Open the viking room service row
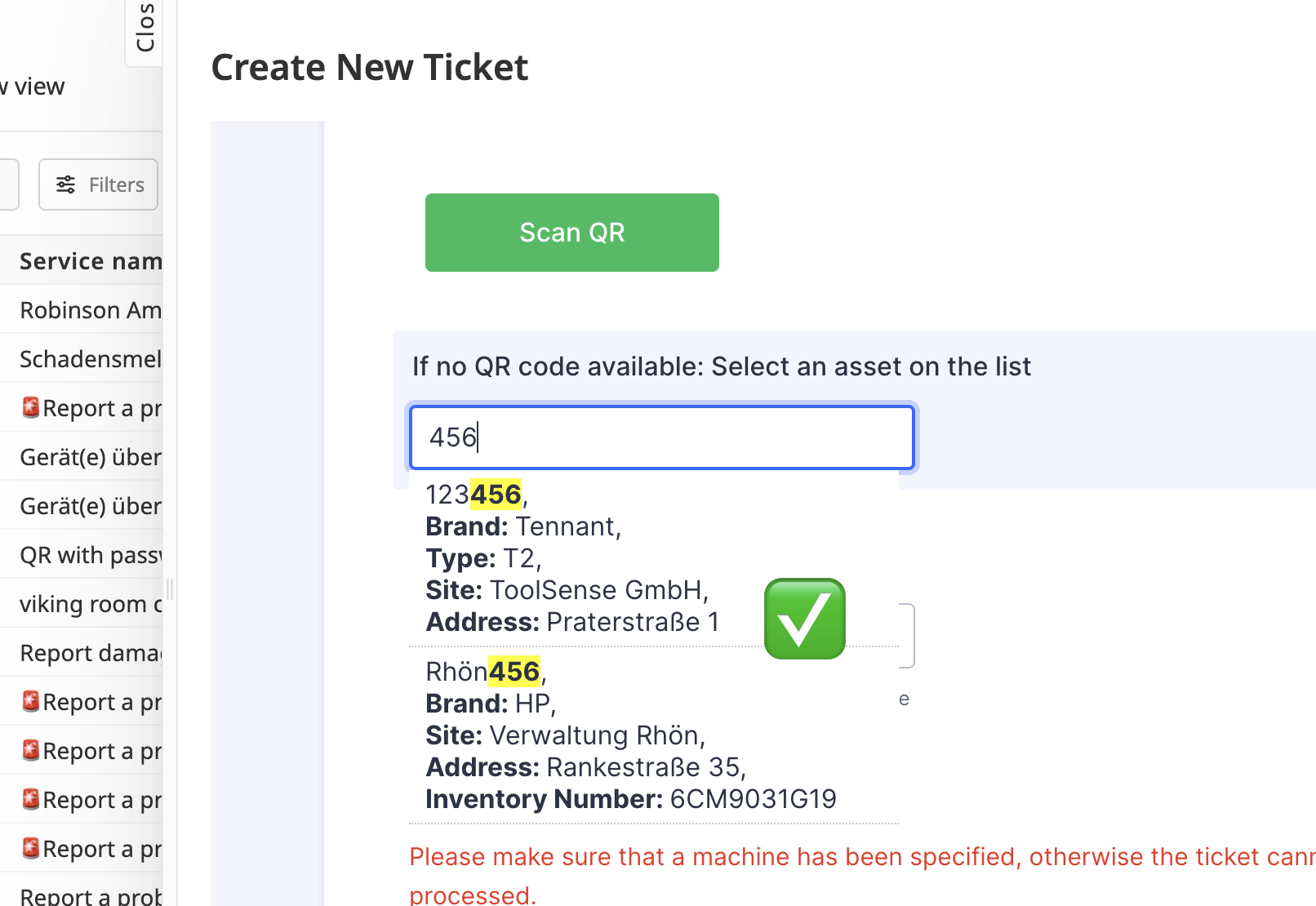Screen dimensions: 1316x906 (90, 604)
